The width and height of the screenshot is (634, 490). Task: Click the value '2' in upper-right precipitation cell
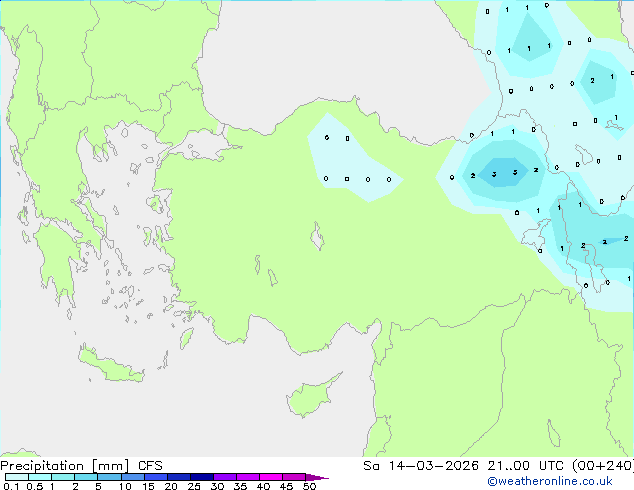pyautogui.click(x=592, y=80)
